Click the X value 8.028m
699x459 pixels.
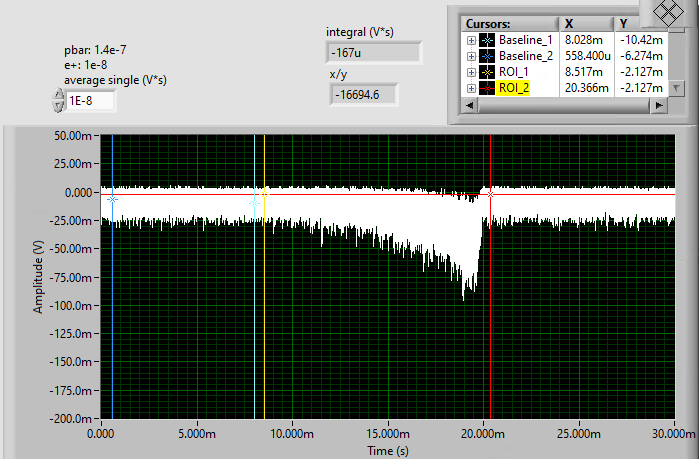point(584,40)
